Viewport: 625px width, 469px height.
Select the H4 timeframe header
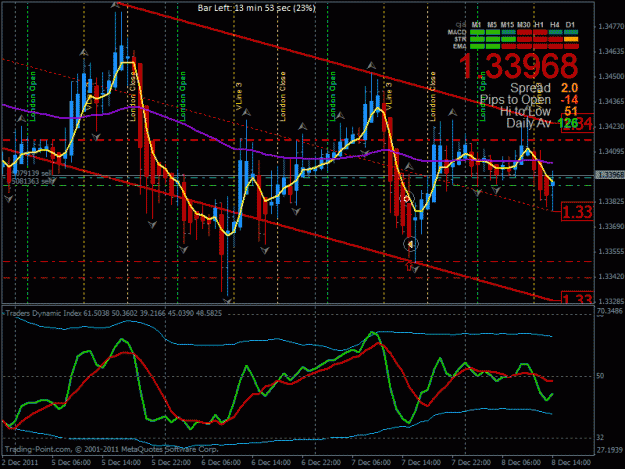coord(555,25)
